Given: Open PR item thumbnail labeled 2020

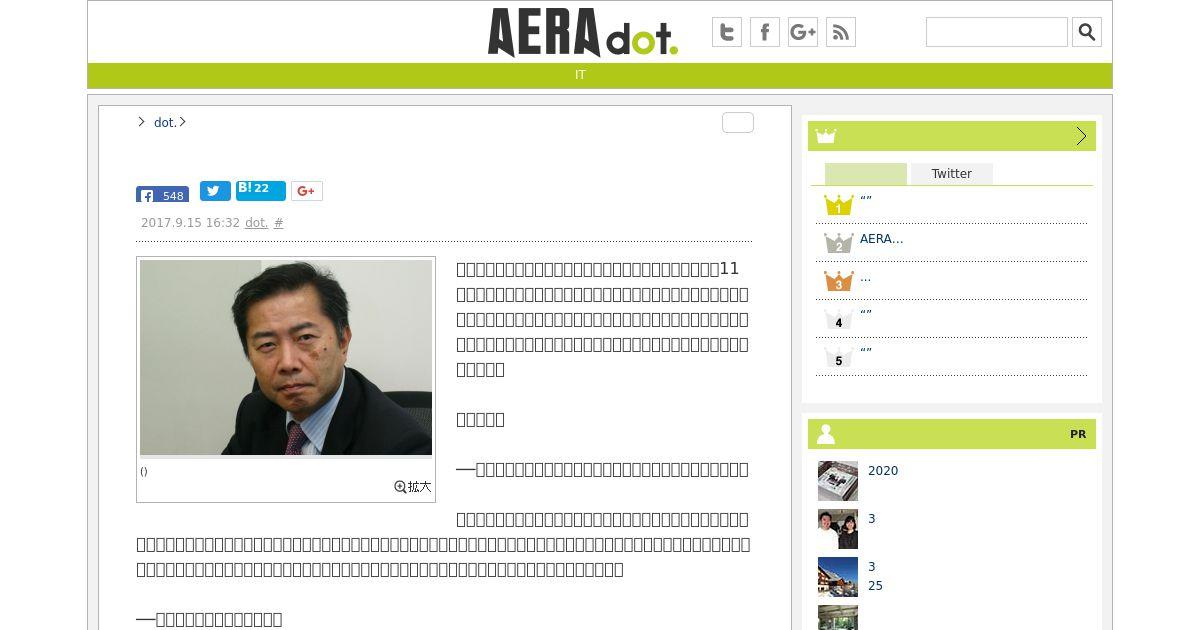Looking at the screenshot, I should (x=838, y=481).
